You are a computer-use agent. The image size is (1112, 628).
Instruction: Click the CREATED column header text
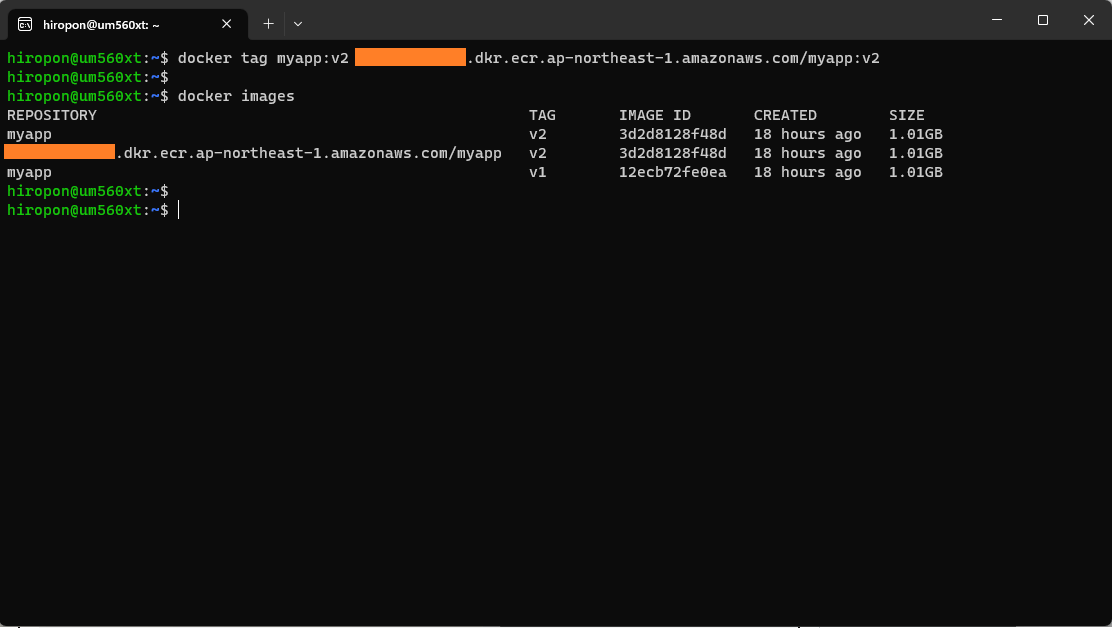[x=785, y=115]
